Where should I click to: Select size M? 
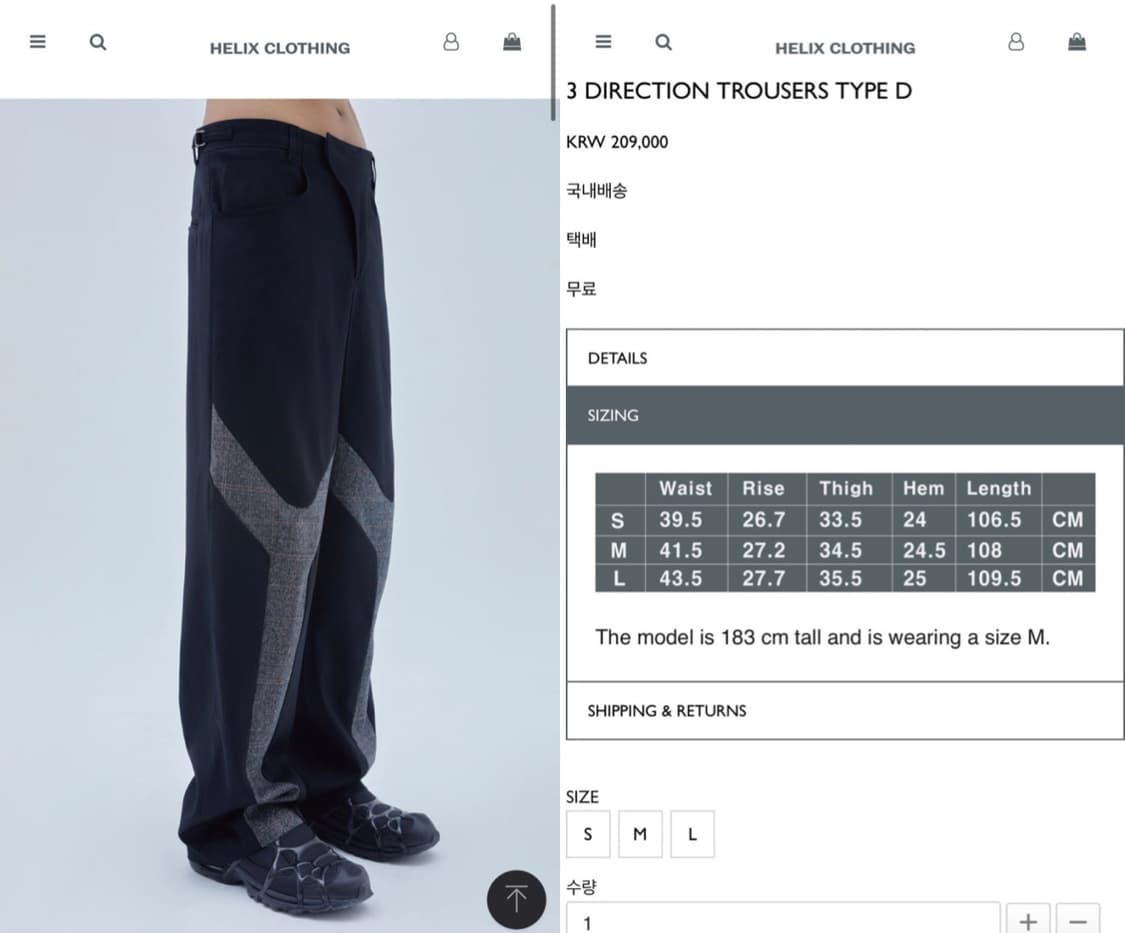pos(640,834)
